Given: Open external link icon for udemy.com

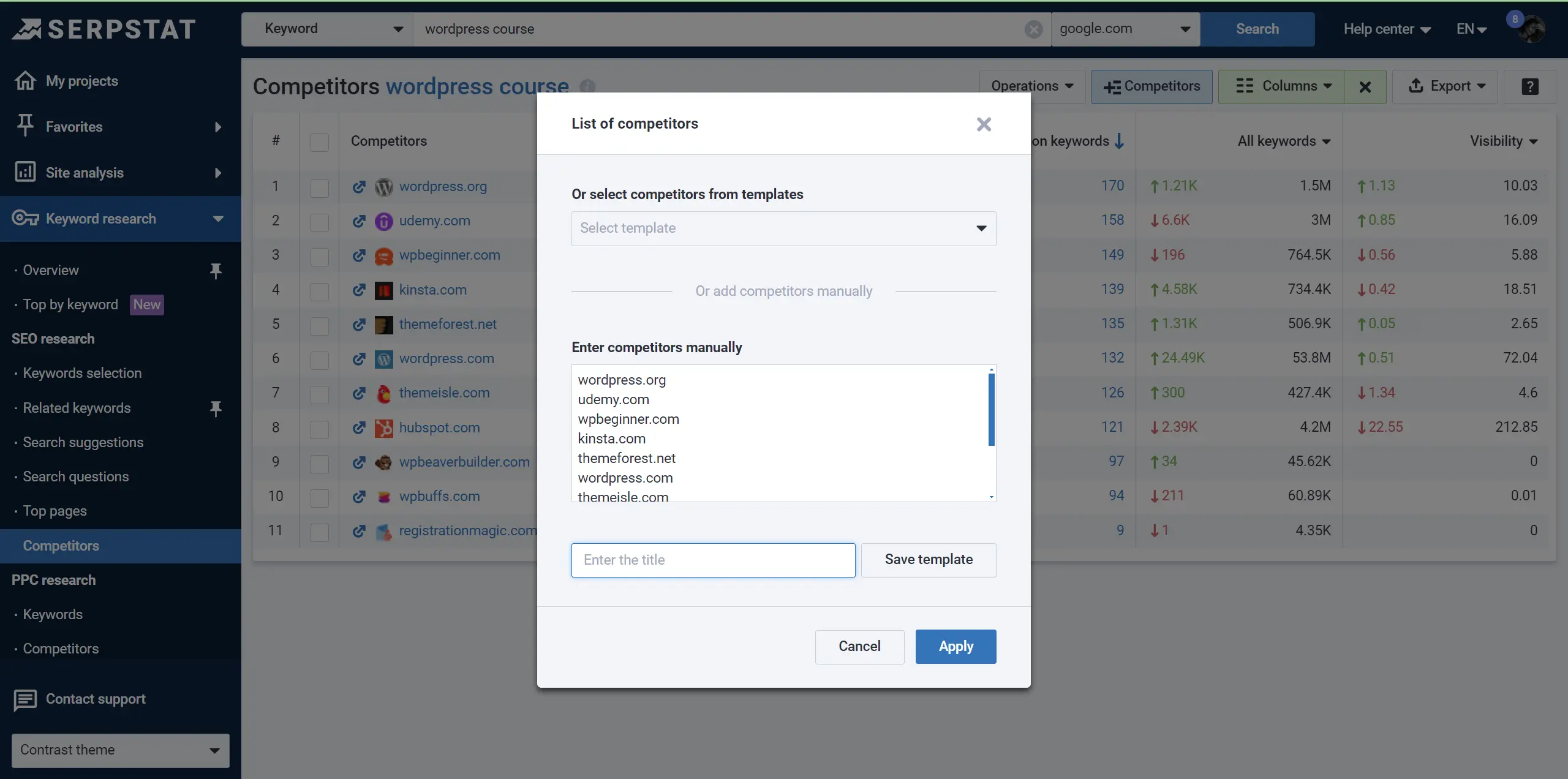Looking at the screenshot, I should click(359, 221).
